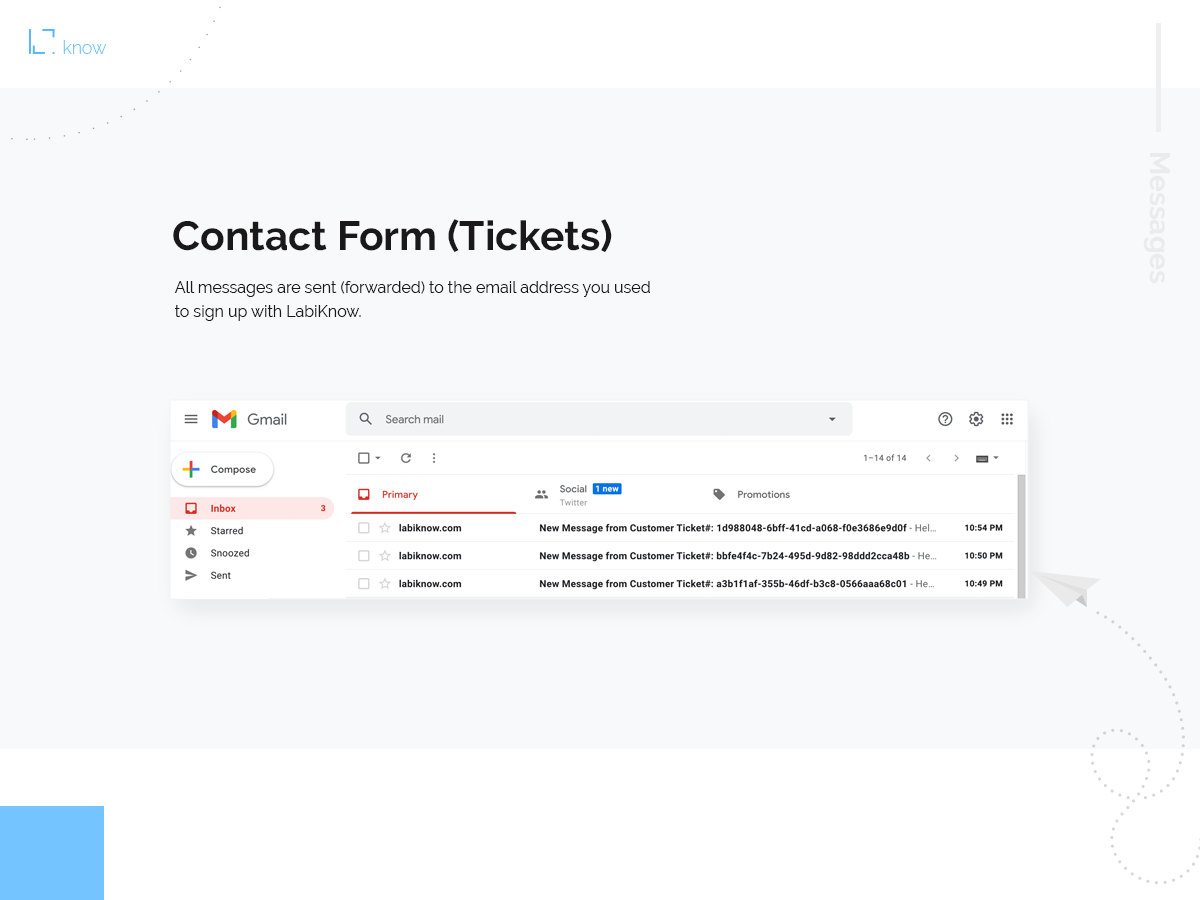1200x900 pixels.
Task: Check the box for the 10:50 PM email
Action: click(364, 556)
